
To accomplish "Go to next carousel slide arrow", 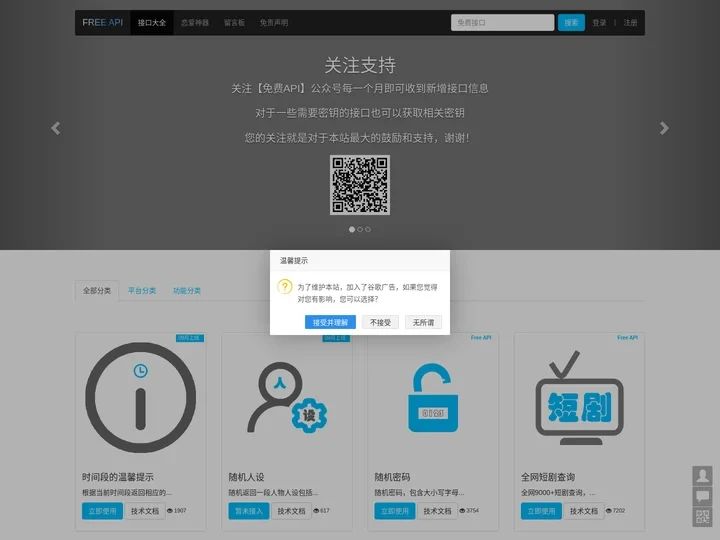I will point(664,128).
